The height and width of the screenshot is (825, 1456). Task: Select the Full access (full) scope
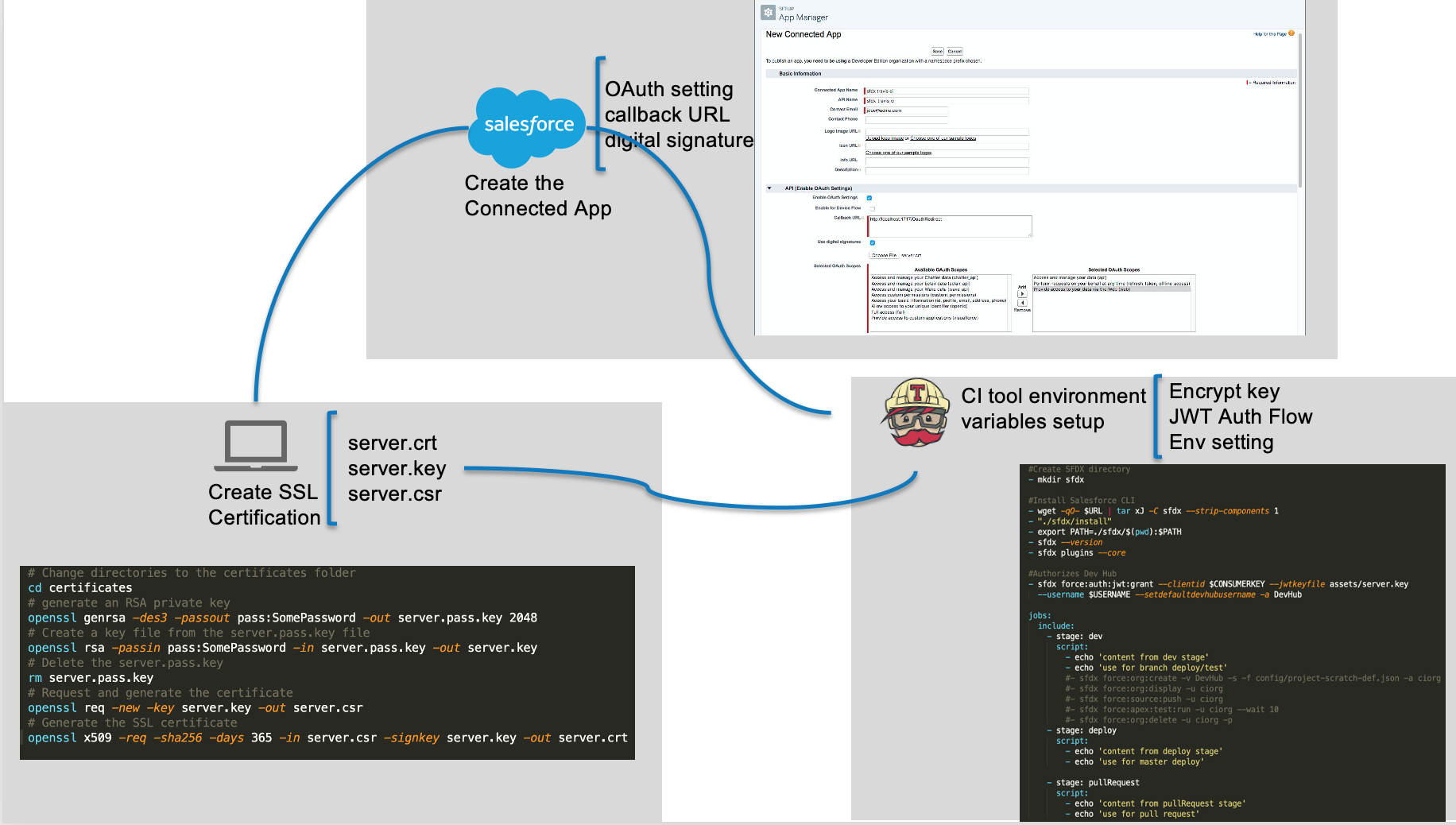coord(889,312)
